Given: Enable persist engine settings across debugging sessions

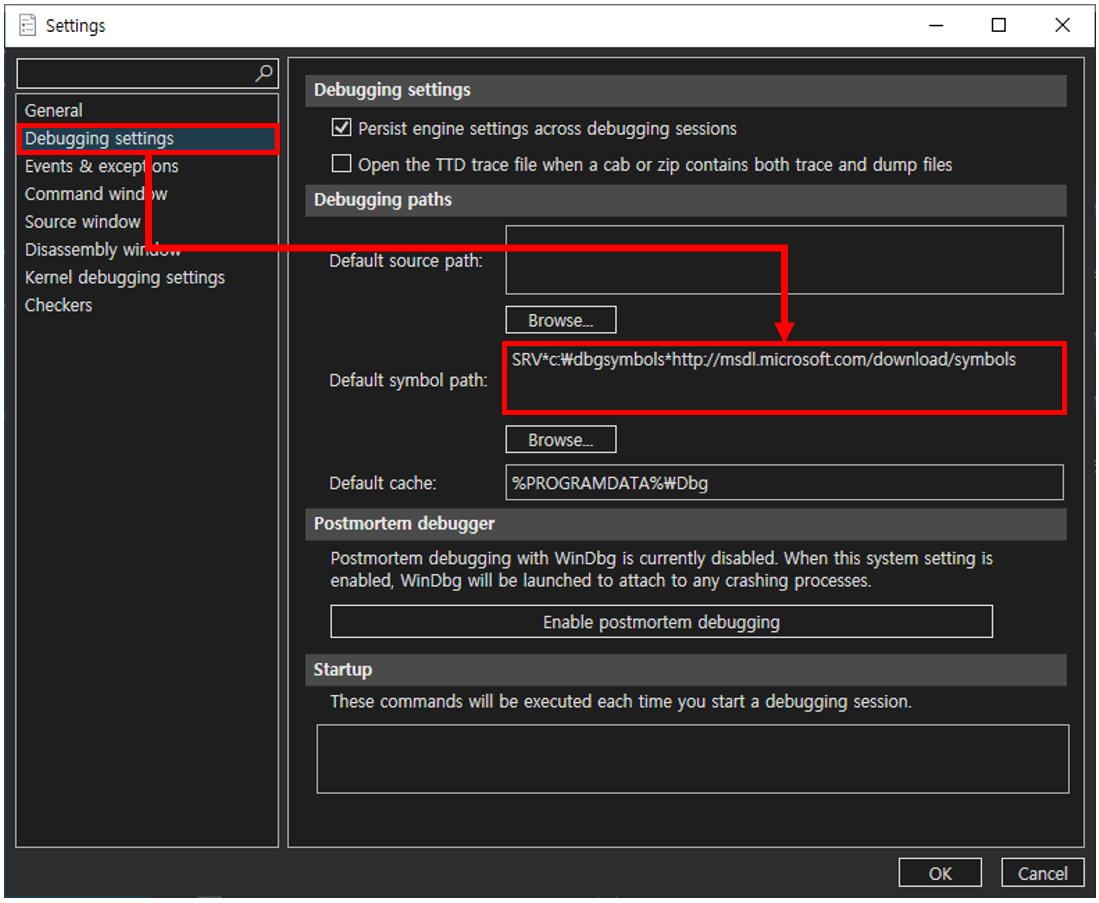Looking at the screenshot, I should [341, 126].
